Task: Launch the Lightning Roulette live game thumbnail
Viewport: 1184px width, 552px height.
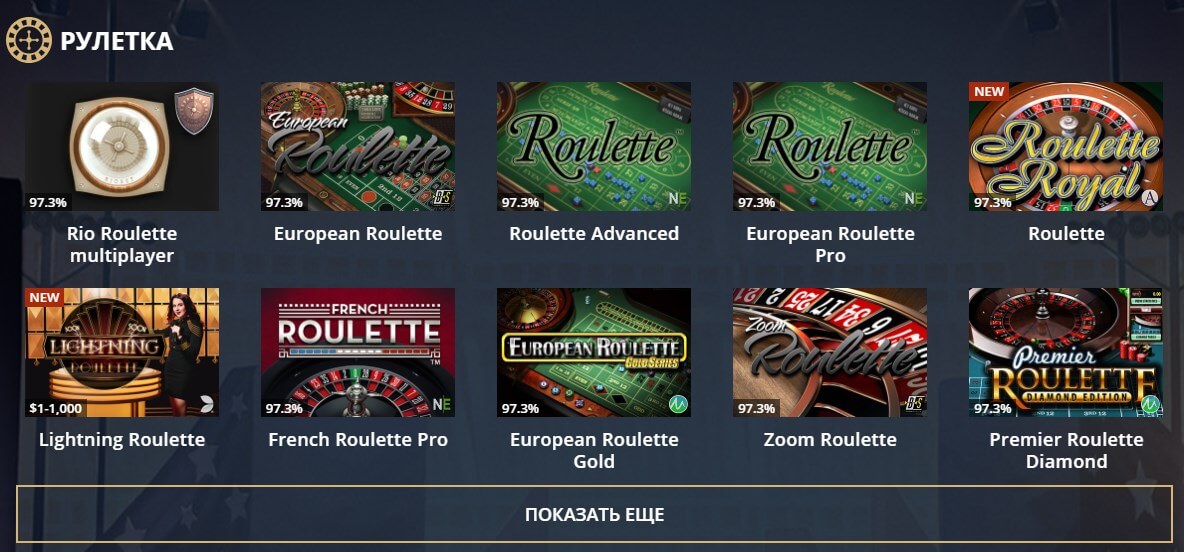Action: [x=122, y=353]
